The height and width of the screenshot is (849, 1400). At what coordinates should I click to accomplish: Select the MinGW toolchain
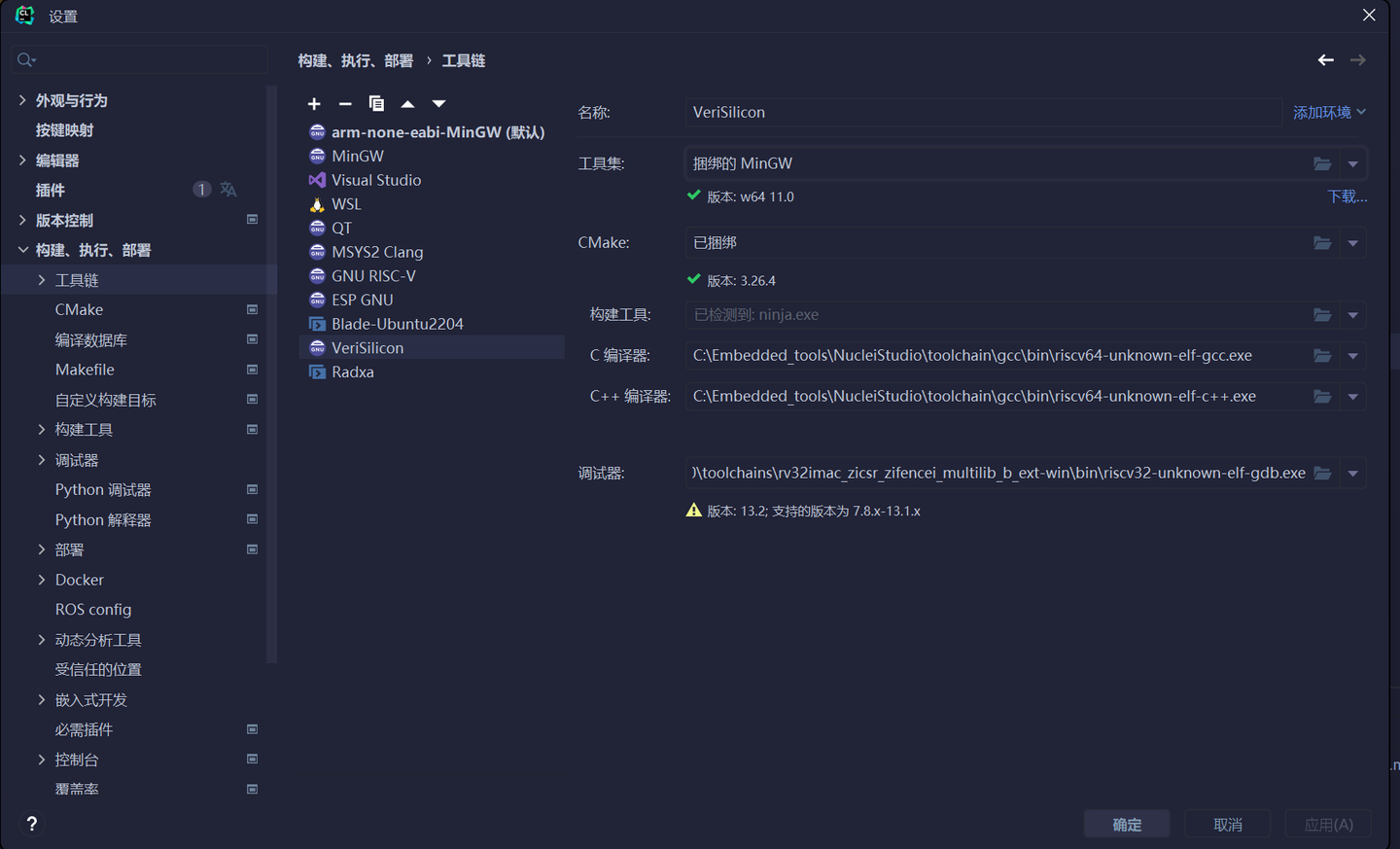(432, 156)
